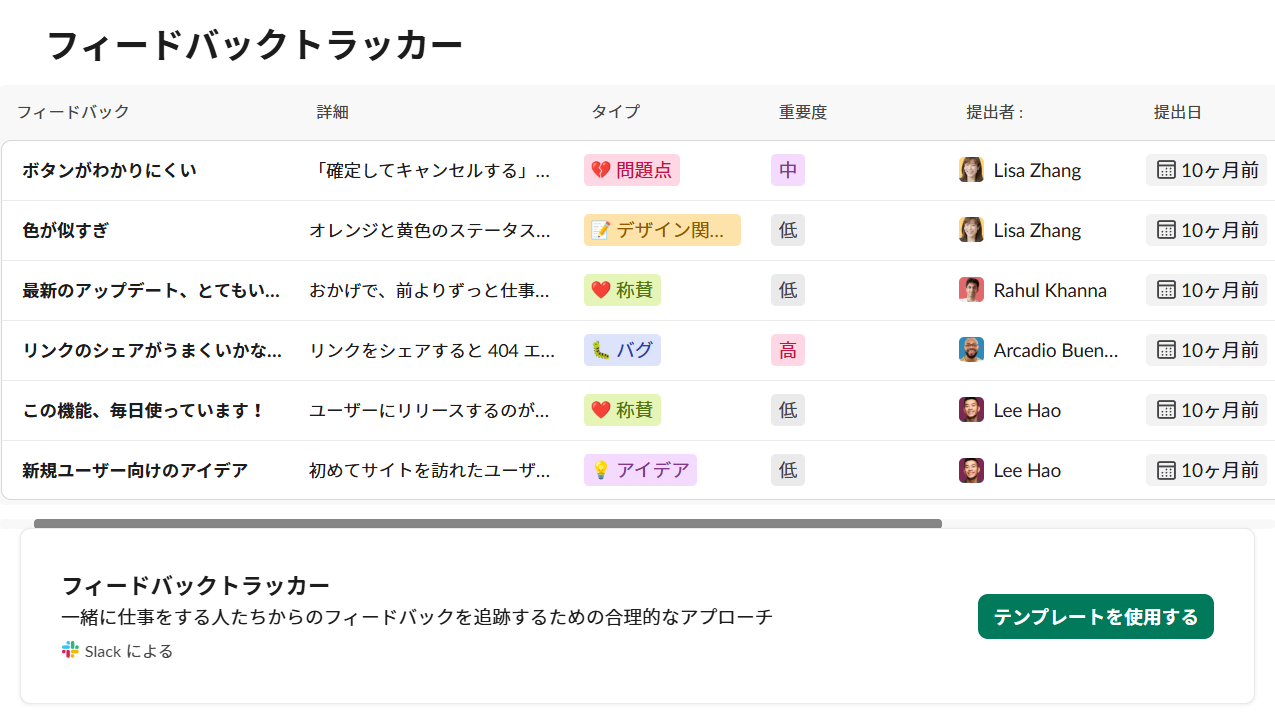Click broken heart emoji in 問題点 tag
The height and width of the screenshot is (716, 1275).
601,170
